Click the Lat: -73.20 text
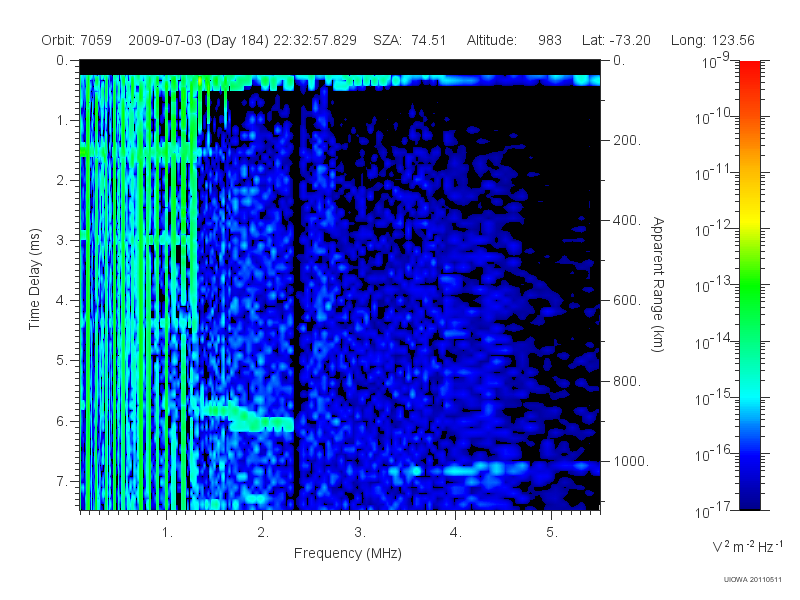 click(616, 40)
